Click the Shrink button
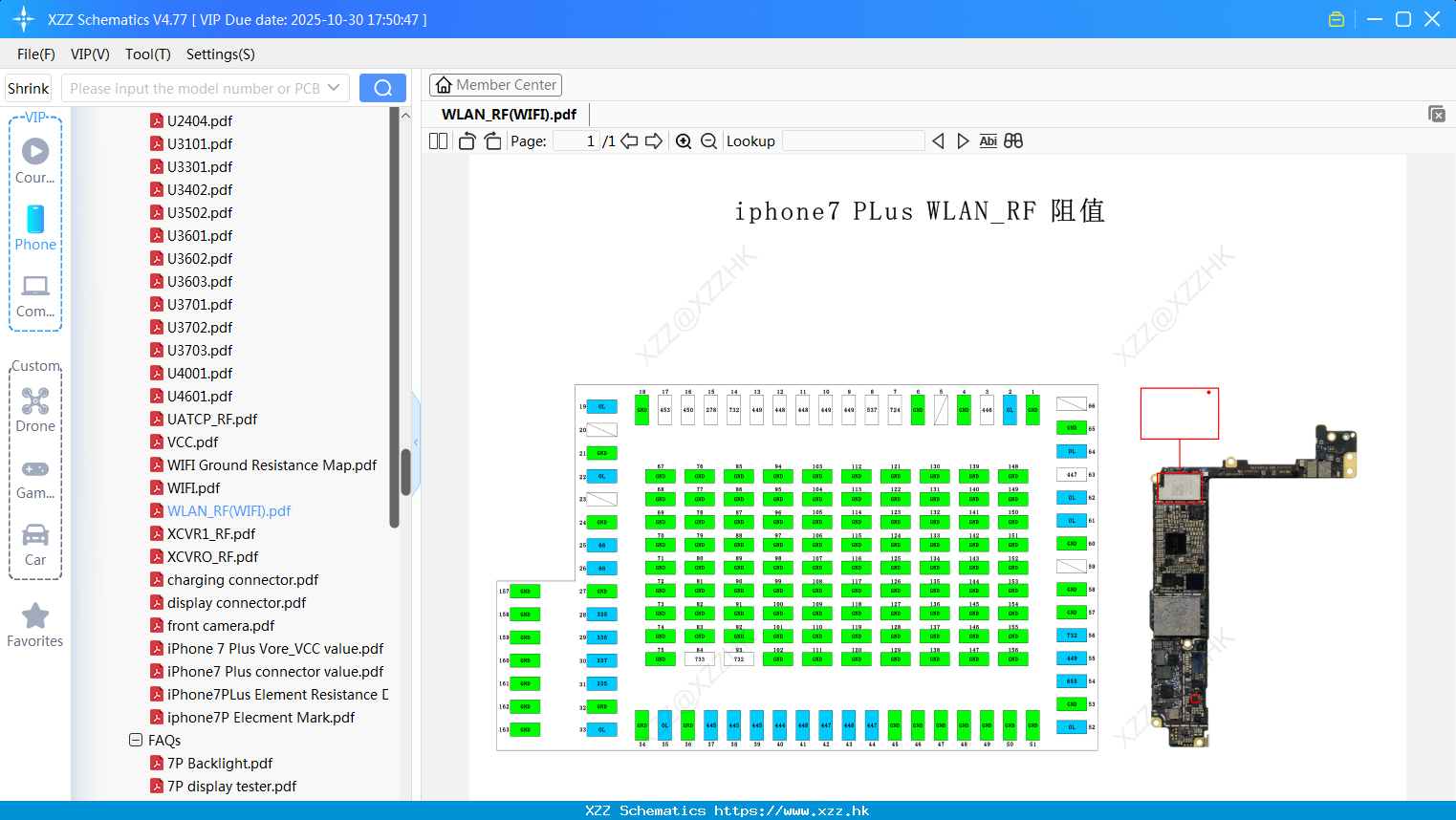 pos(29,88)
